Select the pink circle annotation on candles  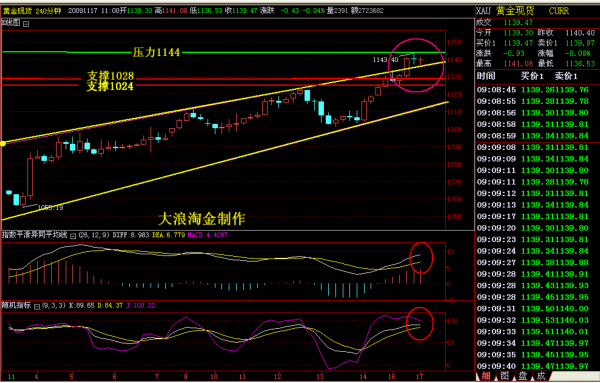coord(416,65)
